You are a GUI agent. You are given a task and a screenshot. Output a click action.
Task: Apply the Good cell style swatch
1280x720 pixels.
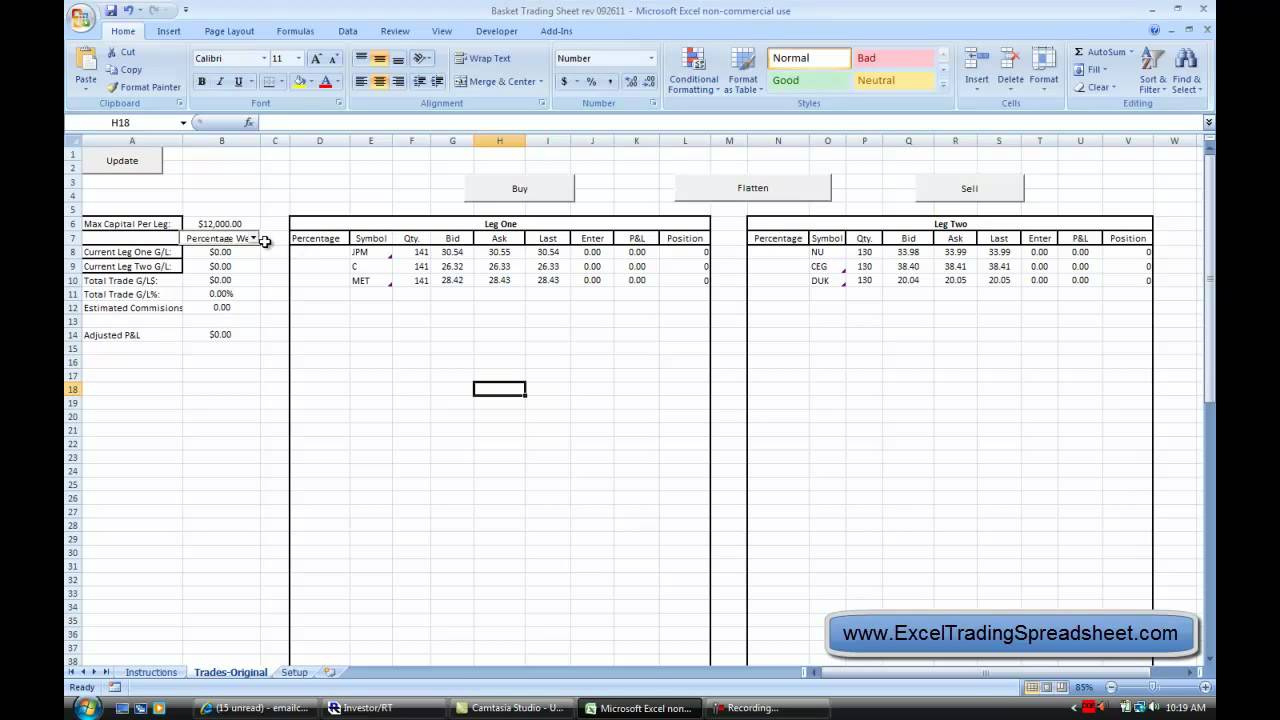click(x=808, y=81)
